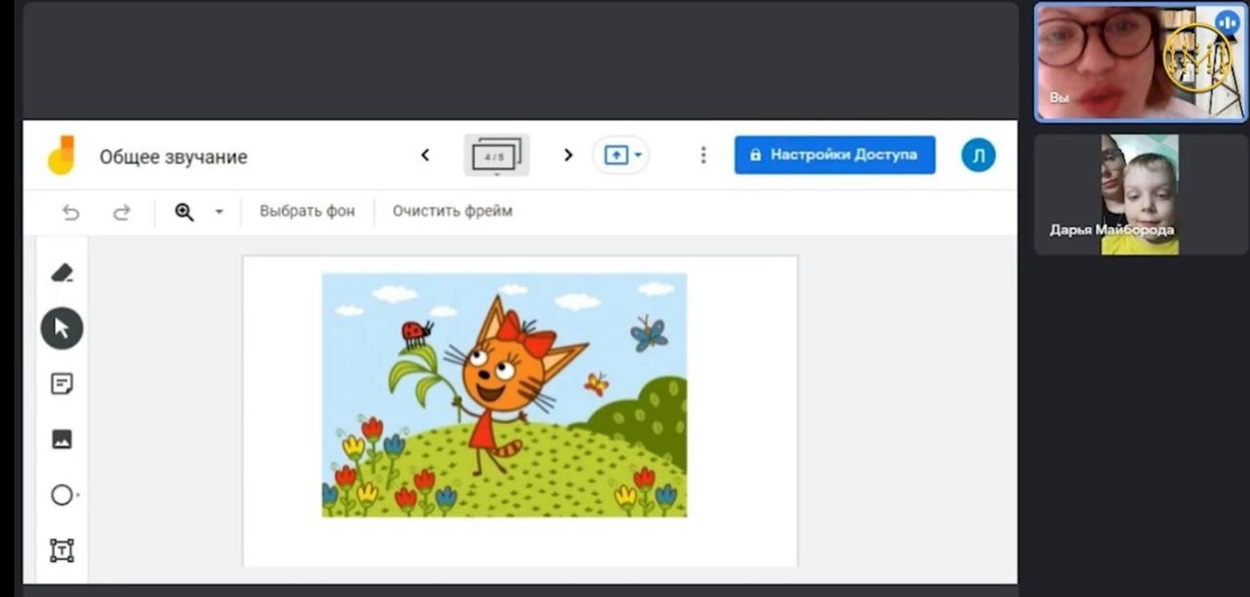The width and height of the screenshot is (1250, 597).
Task: Go to the next frame arrow
Action: (568, 155)
